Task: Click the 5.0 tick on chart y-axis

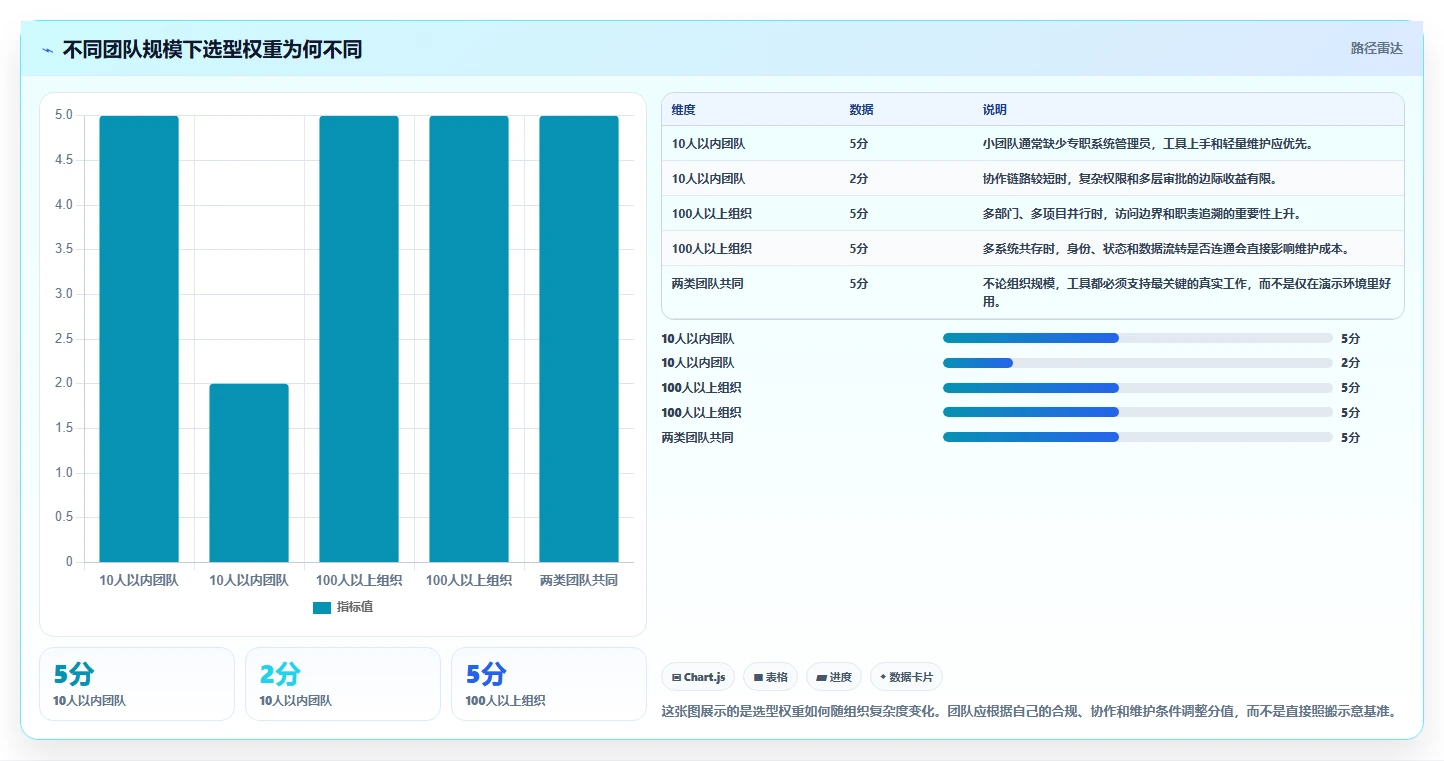Action: (63, 115)
